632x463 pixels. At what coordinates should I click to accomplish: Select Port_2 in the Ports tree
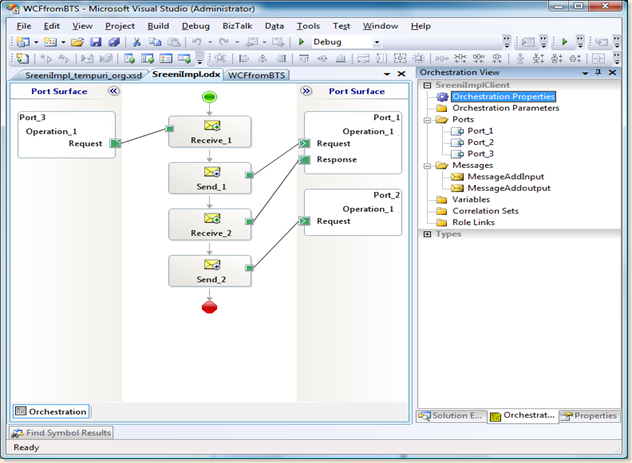coord(480,142)
